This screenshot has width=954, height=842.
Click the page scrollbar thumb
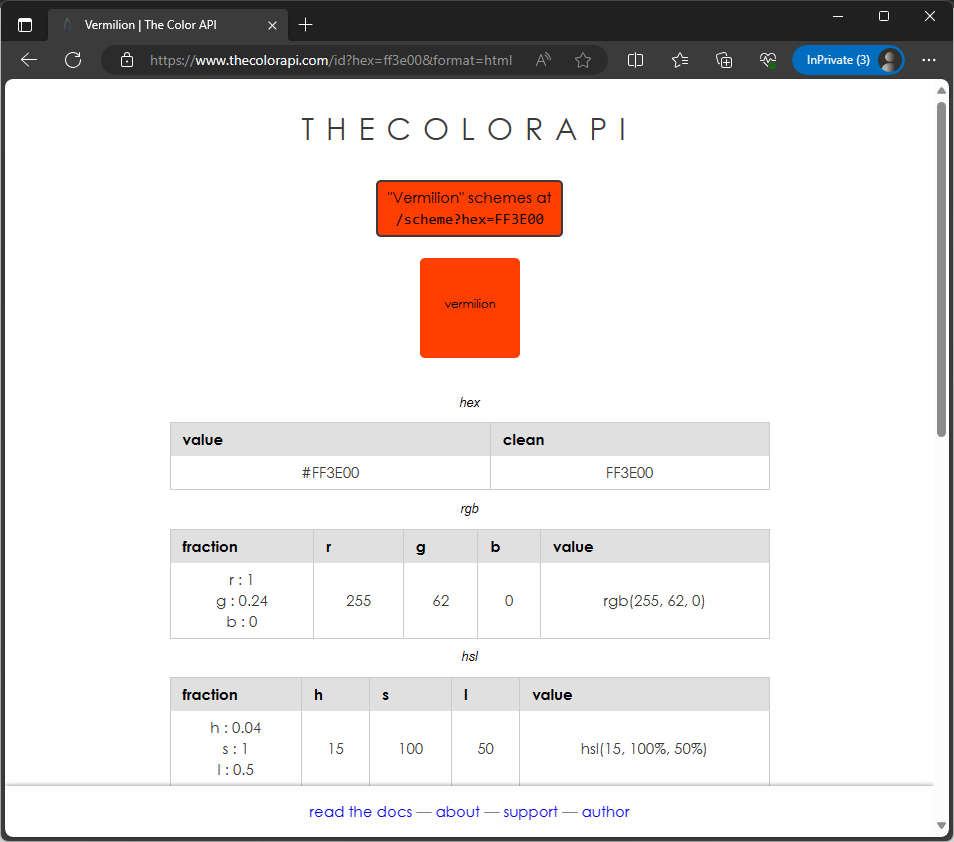point(941,269)
